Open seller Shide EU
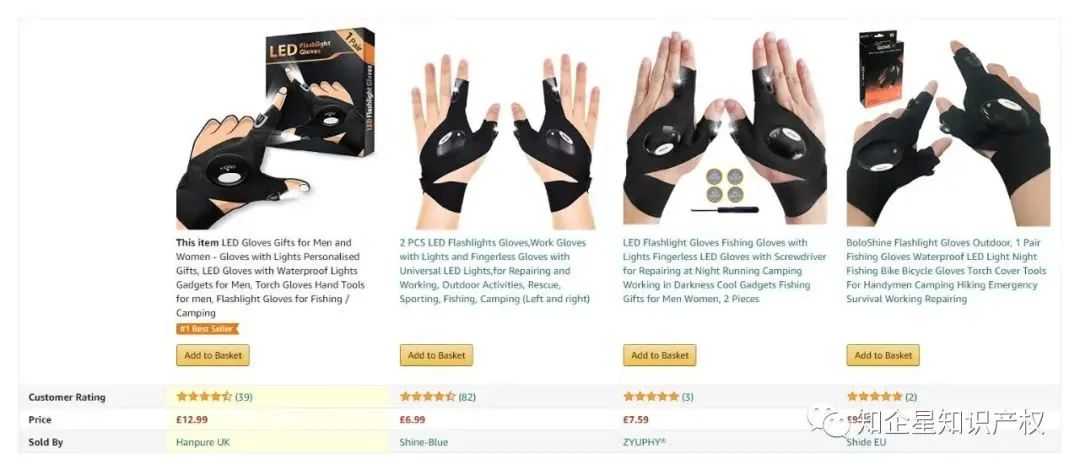 (x=866, y=442)
